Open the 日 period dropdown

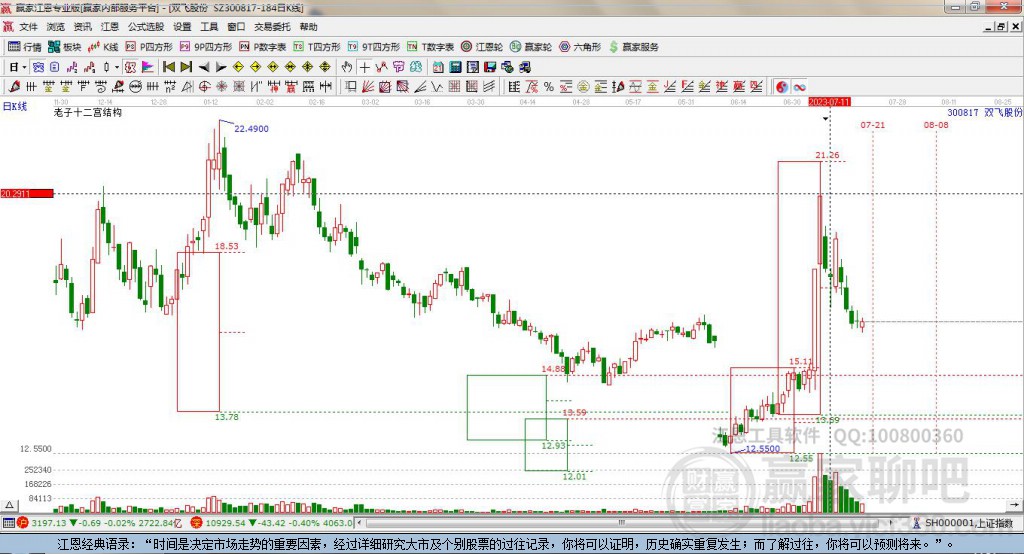click(17, 67)
